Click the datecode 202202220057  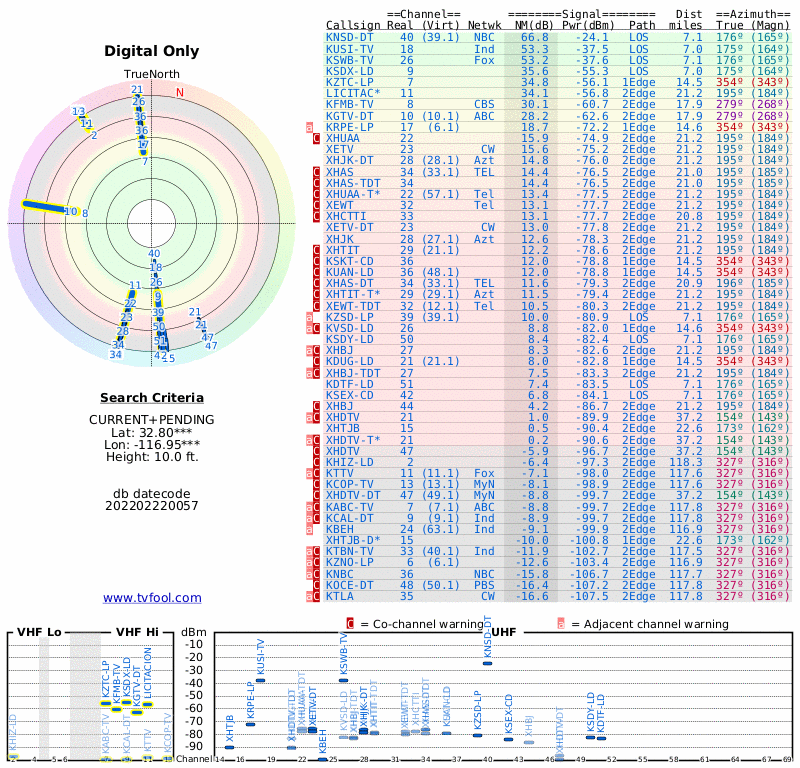click(152, 506)
